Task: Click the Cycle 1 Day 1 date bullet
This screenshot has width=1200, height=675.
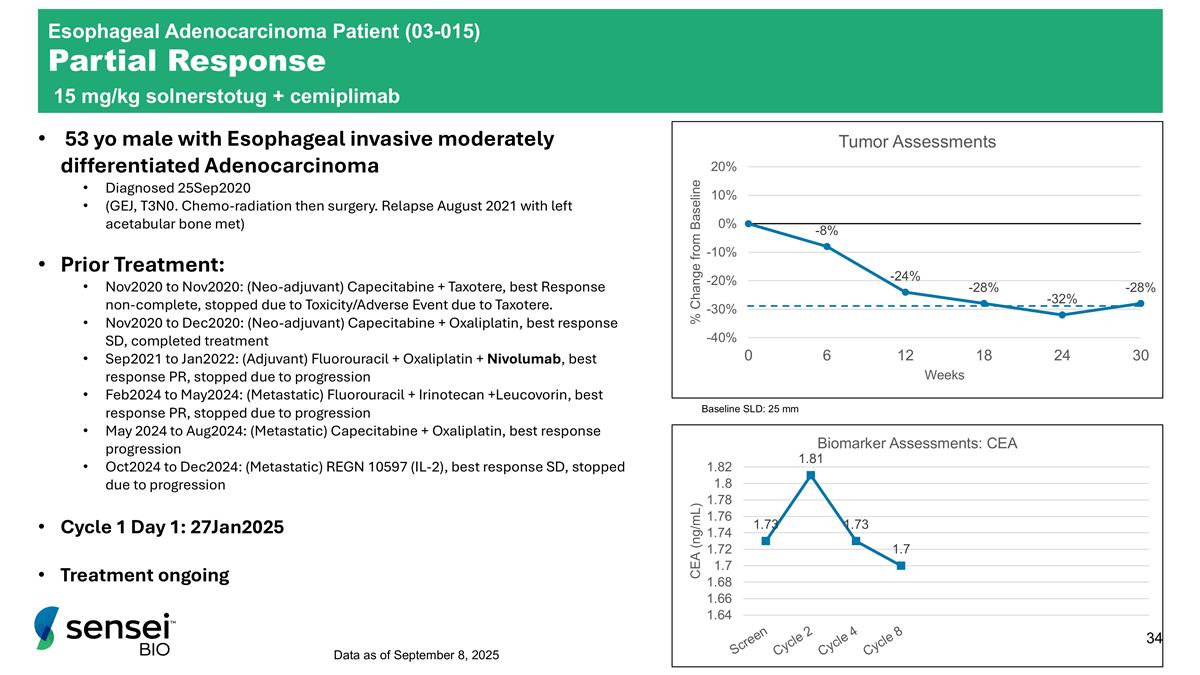Action: pyautogui.click(x=171, y=527)
